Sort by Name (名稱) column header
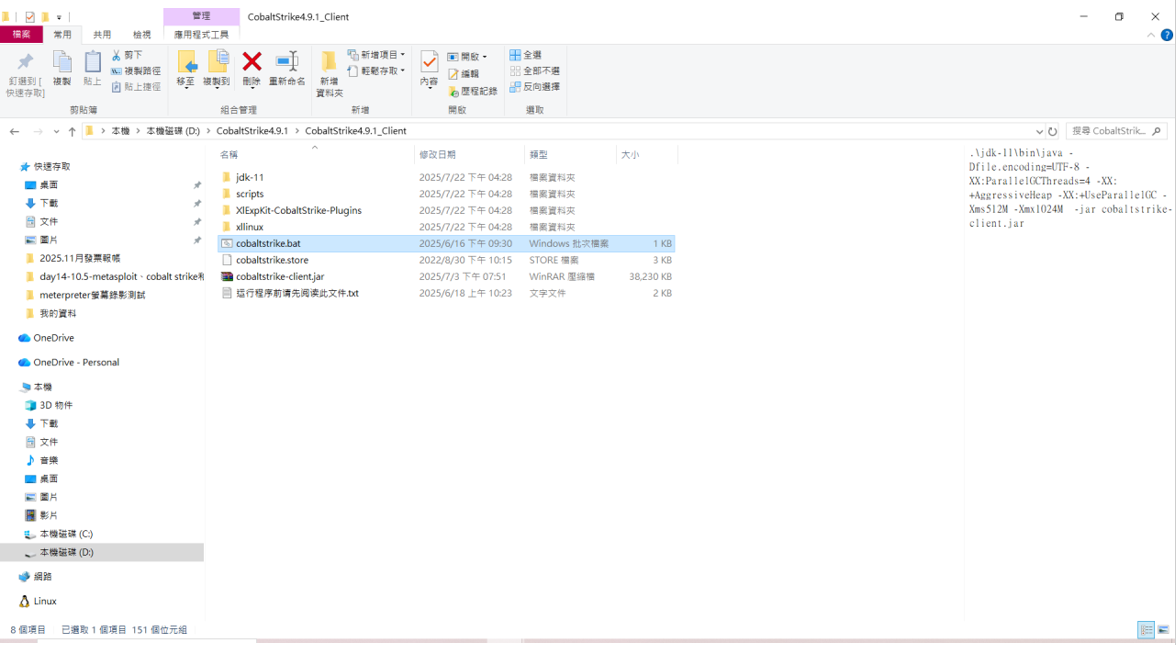 (x=315, y=154)
